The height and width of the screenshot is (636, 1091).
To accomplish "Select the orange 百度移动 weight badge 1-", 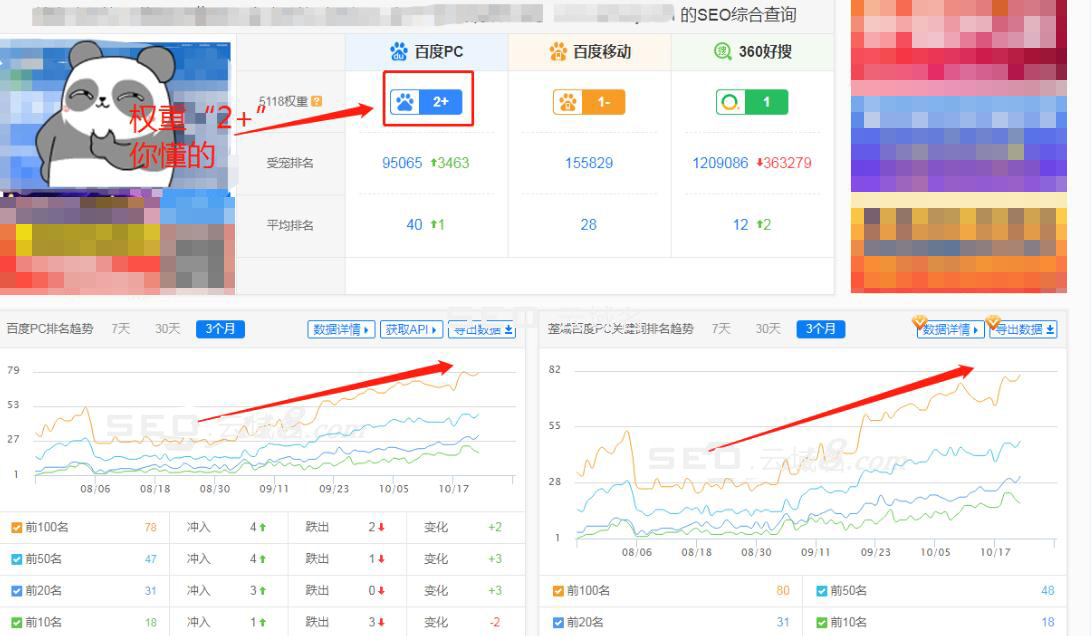I will 590,100.
